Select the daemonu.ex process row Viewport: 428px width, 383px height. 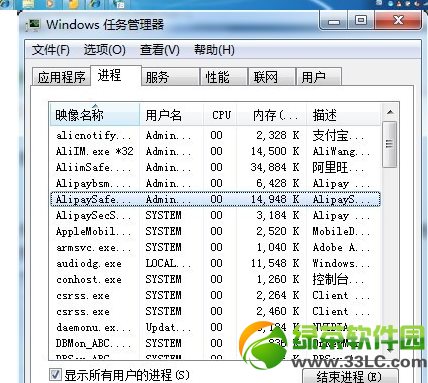point(215,327)
